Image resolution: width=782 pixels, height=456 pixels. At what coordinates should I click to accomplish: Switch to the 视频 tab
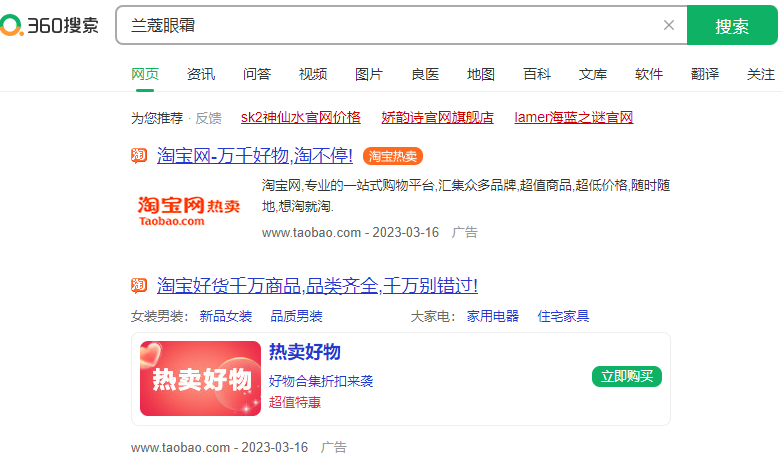(313, 74)
